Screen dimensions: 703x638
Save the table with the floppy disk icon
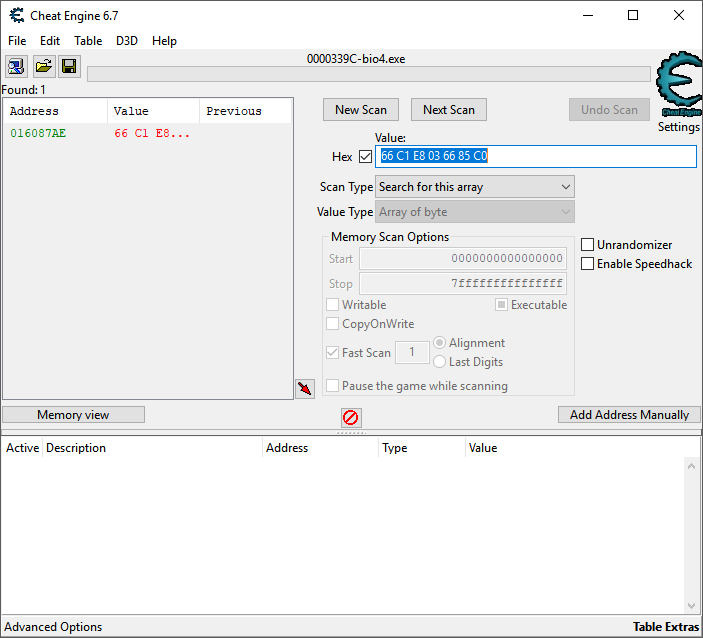[69, 67]
